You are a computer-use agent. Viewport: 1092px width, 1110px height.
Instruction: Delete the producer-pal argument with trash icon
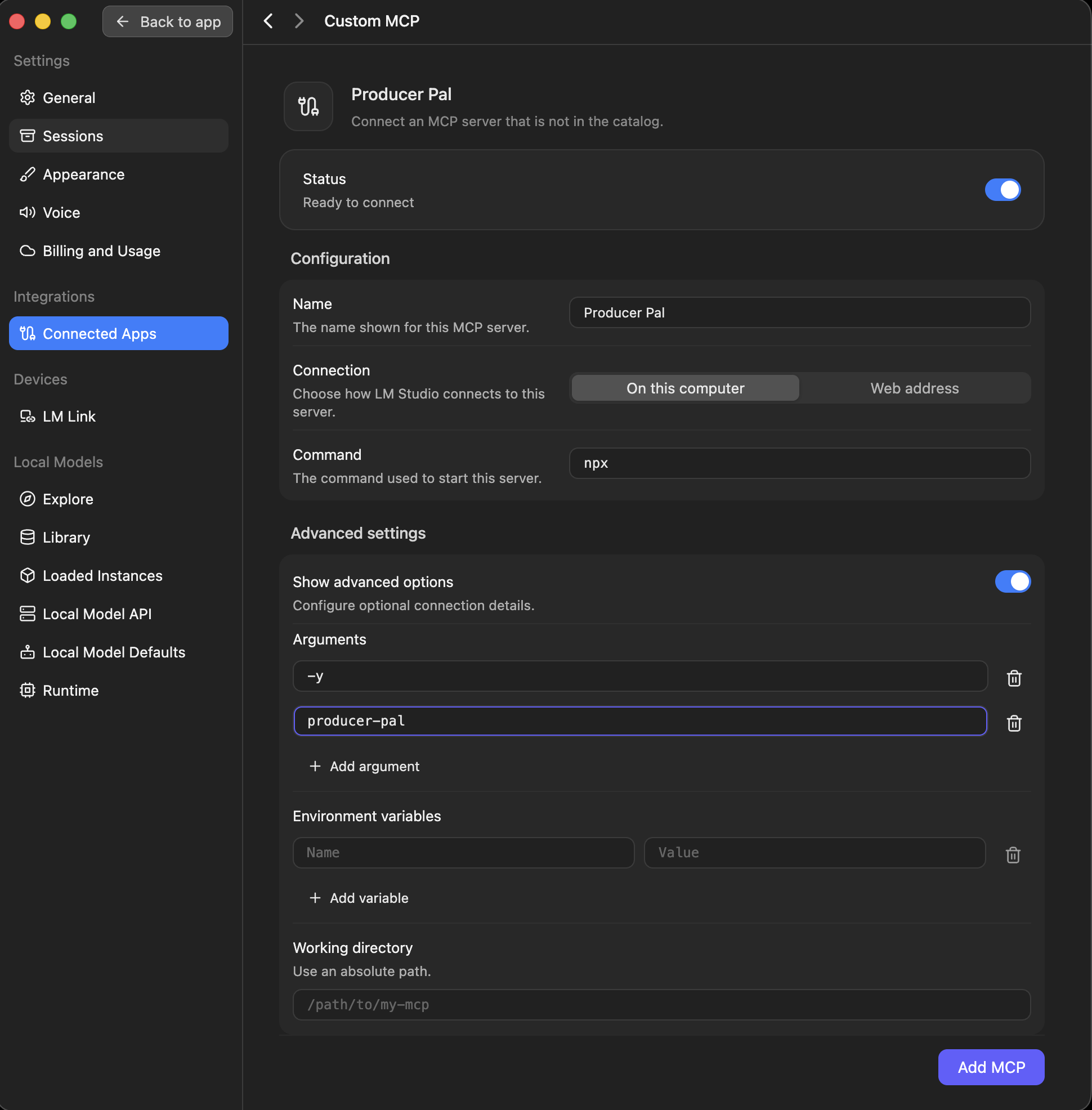point(1014,723)
